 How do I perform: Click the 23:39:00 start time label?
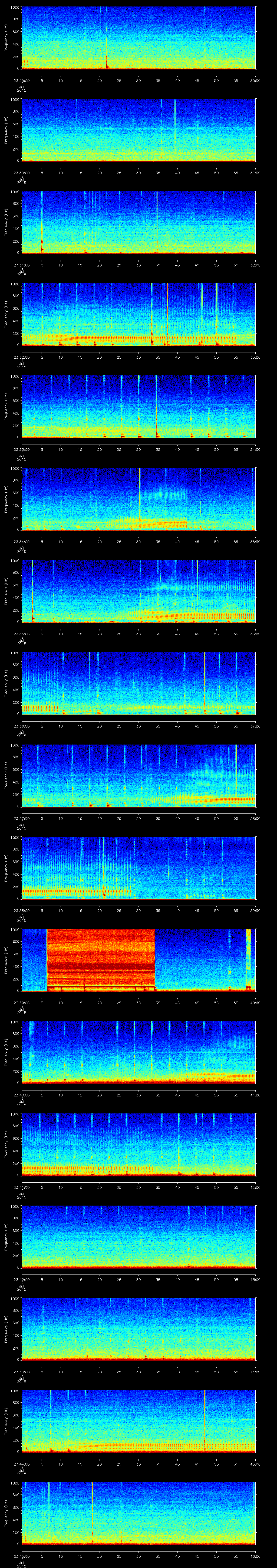click(21, 1003)
